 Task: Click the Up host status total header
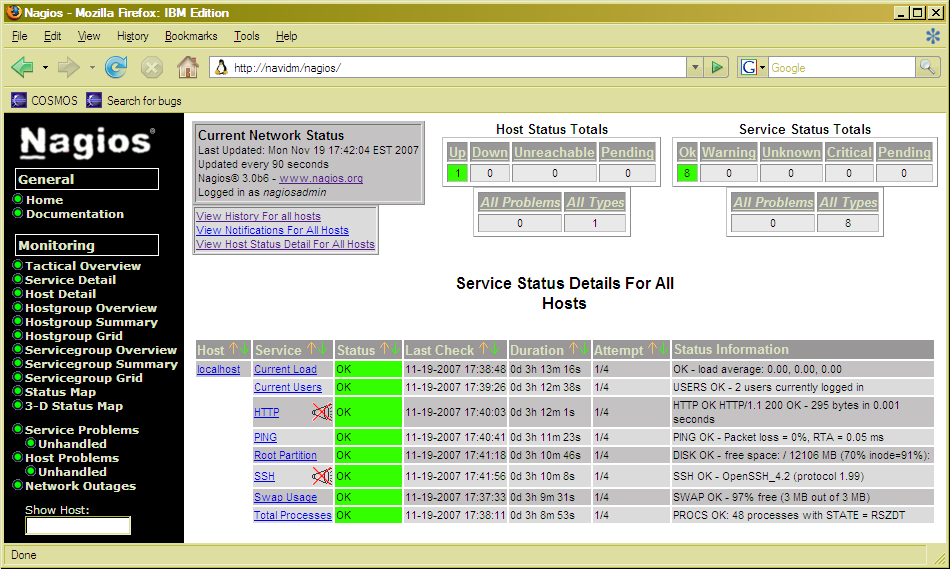[x=457, y=152]
